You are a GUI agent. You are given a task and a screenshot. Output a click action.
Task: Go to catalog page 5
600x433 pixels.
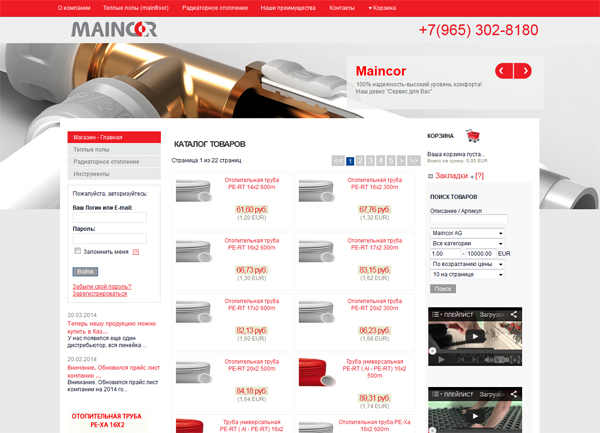click(391, 161)
